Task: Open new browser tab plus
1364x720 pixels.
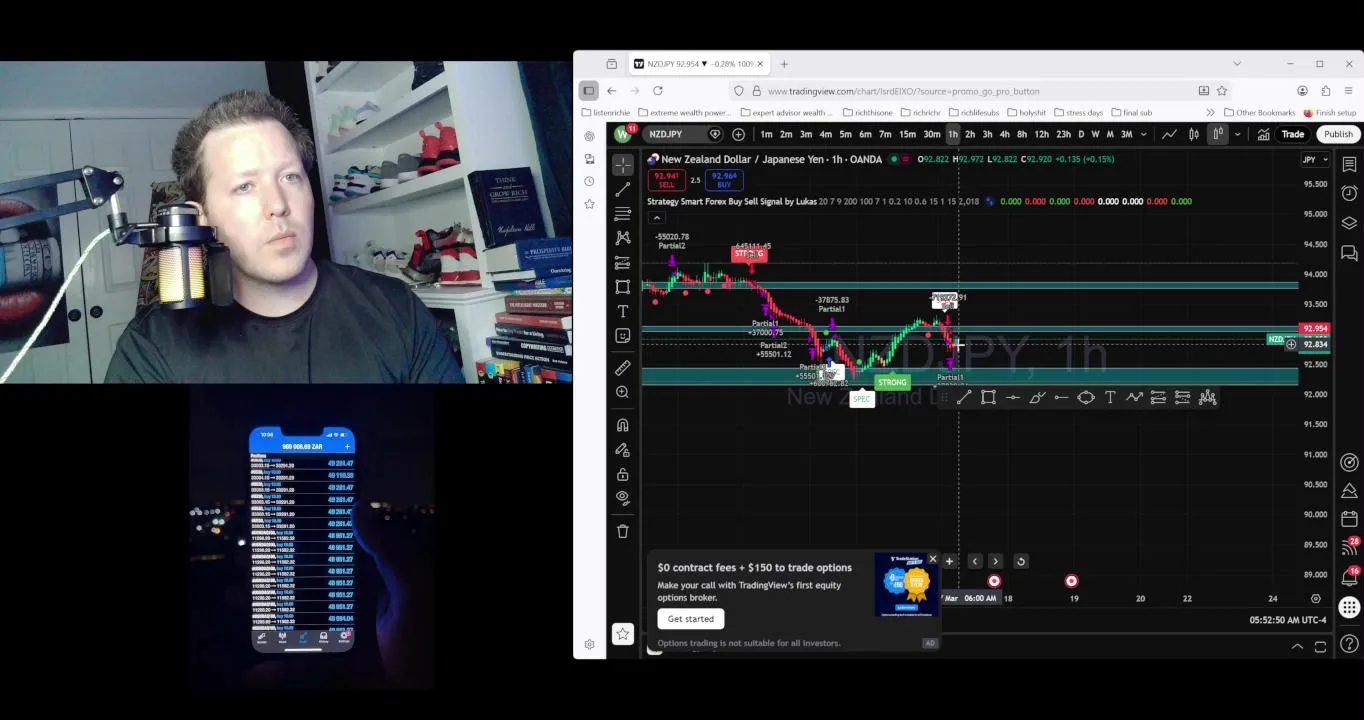Action: pyautogui.click(x=785, y=64)
